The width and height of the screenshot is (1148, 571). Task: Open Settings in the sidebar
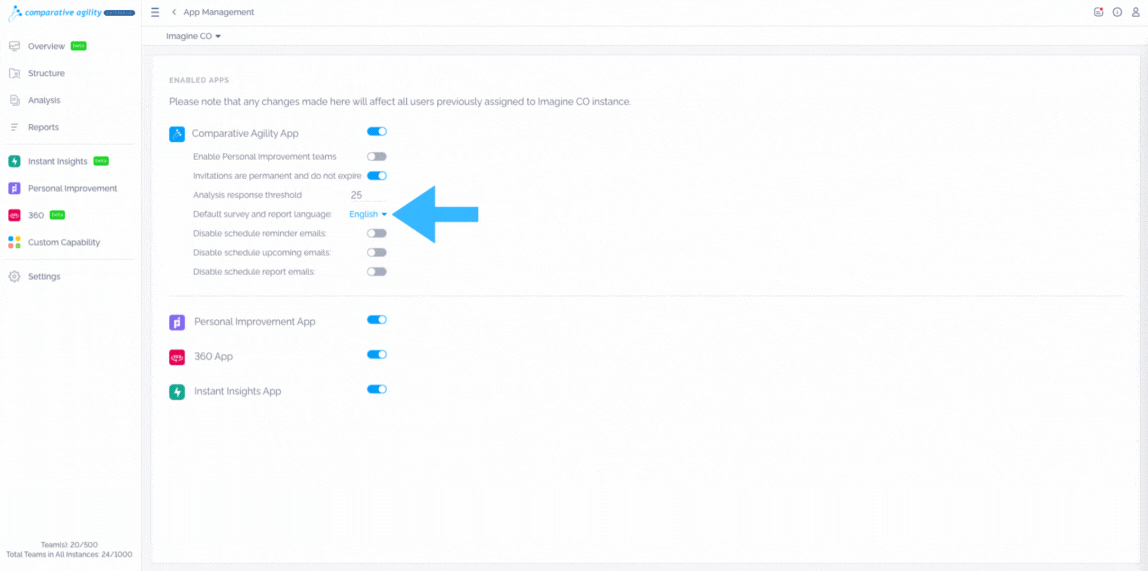[x=43, y=276]
